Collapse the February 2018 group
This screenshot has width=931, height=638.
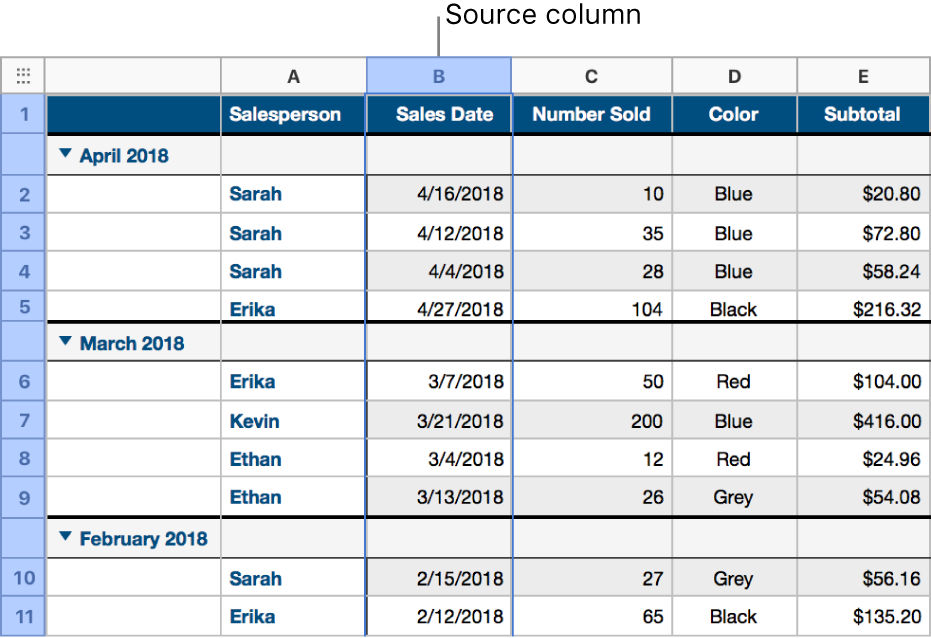[x=66, y=537]
